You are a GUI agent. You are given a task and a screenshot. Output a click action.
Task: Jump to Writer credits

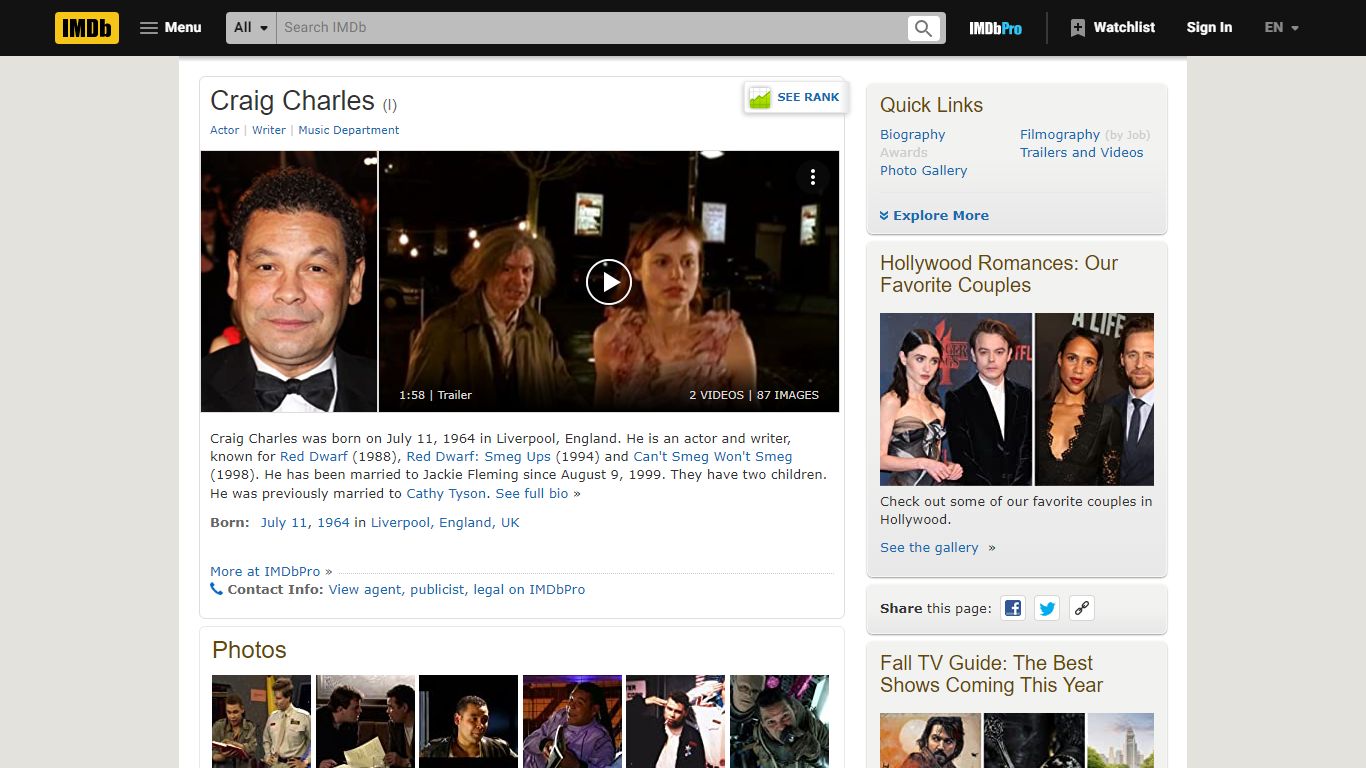(x=269, y=130)
